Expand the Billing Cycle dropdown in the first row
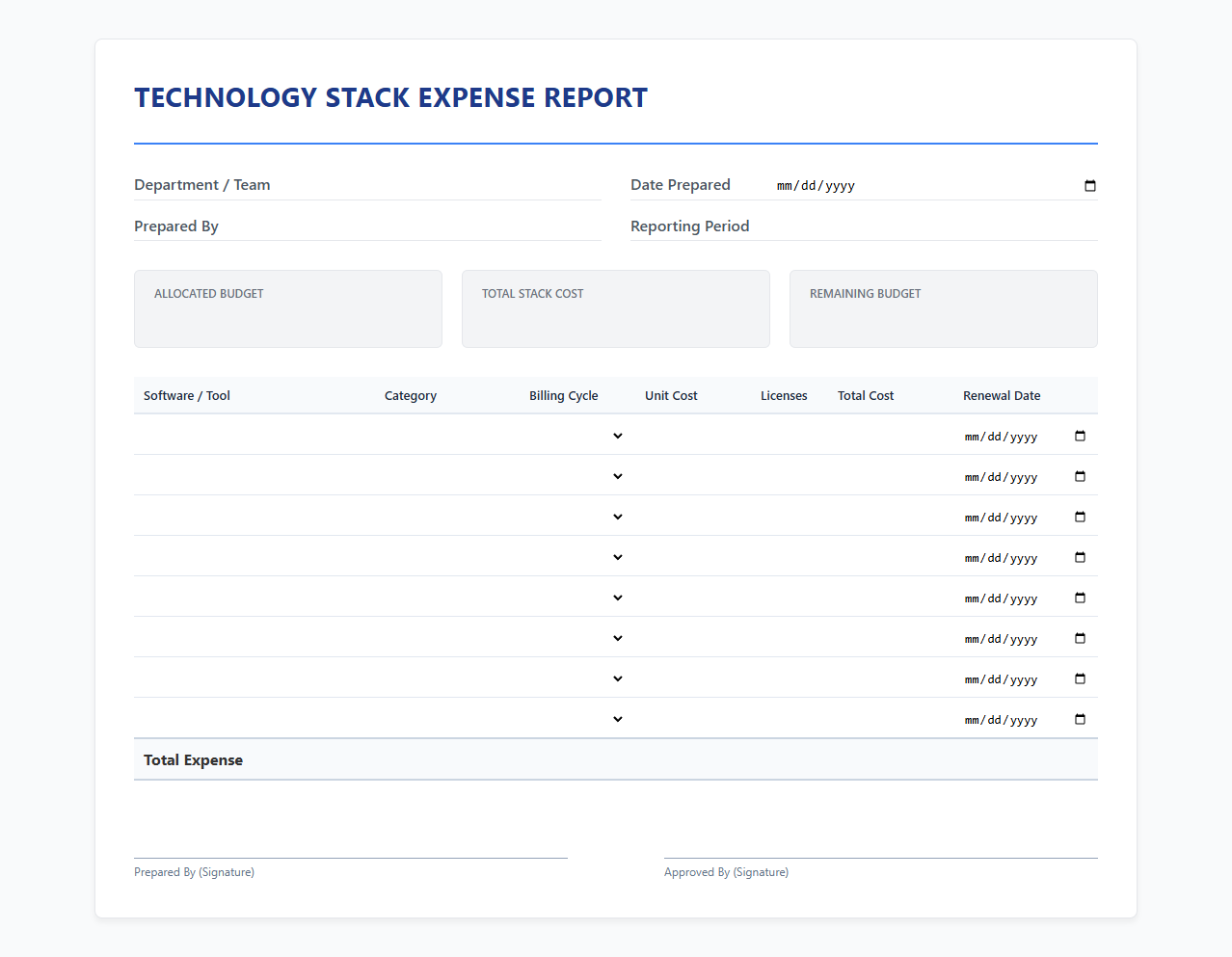The height and width of the screenshot is (957, 1232). pos(577,436)
